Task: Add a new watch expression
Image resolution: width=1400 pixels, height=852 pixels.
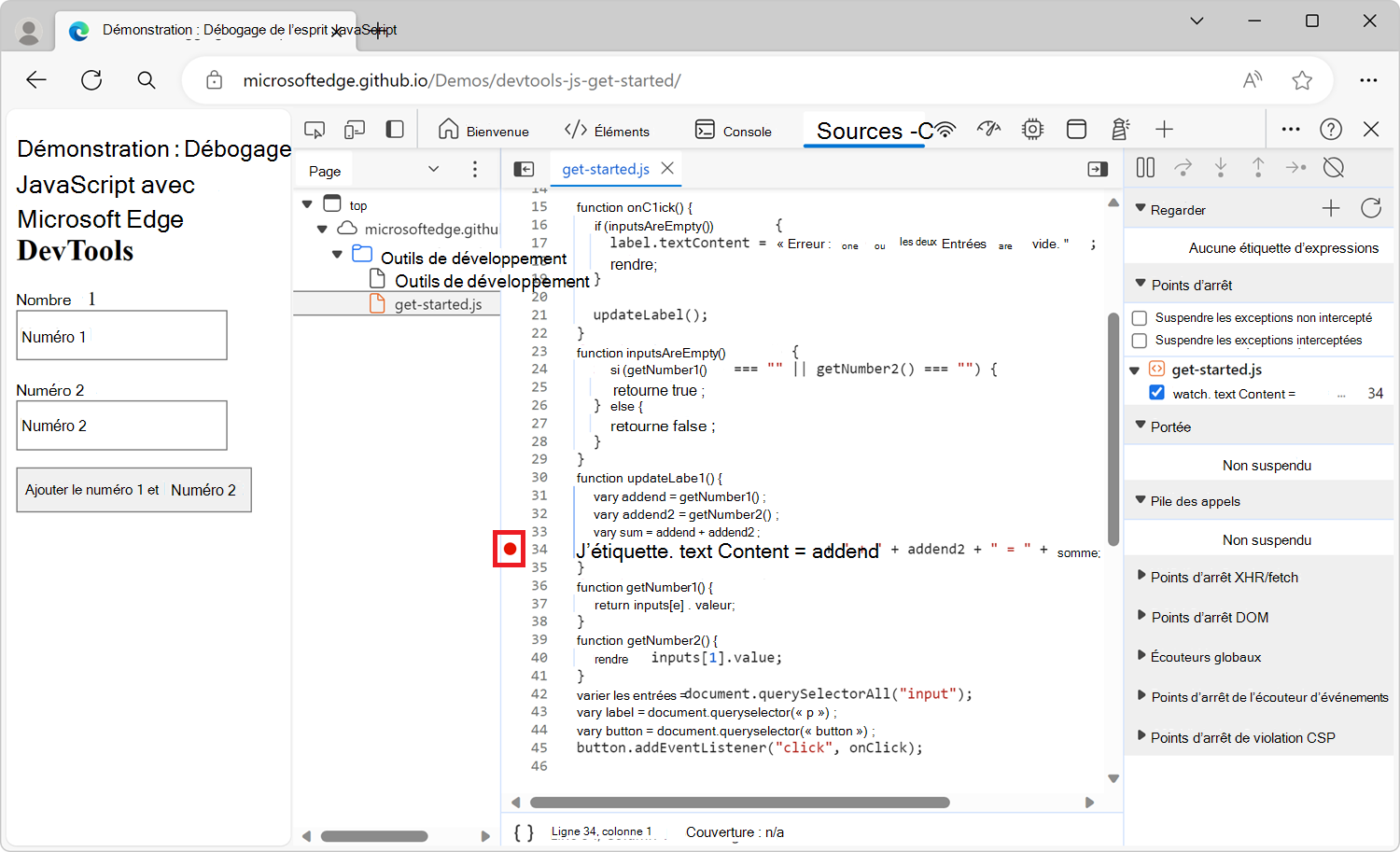Action: click(1331, 208)
